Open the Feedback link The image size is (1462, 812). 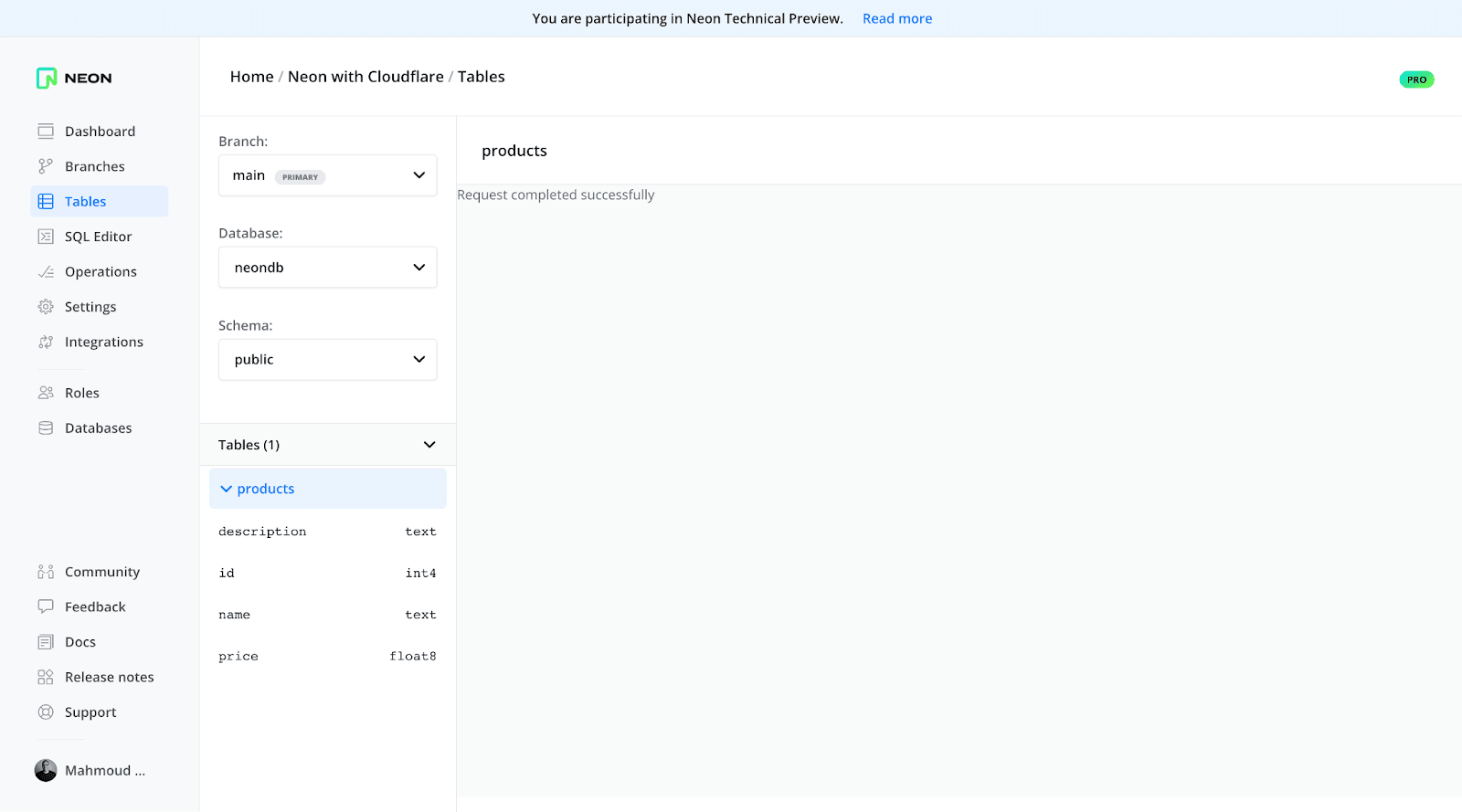tap(100, 607)
